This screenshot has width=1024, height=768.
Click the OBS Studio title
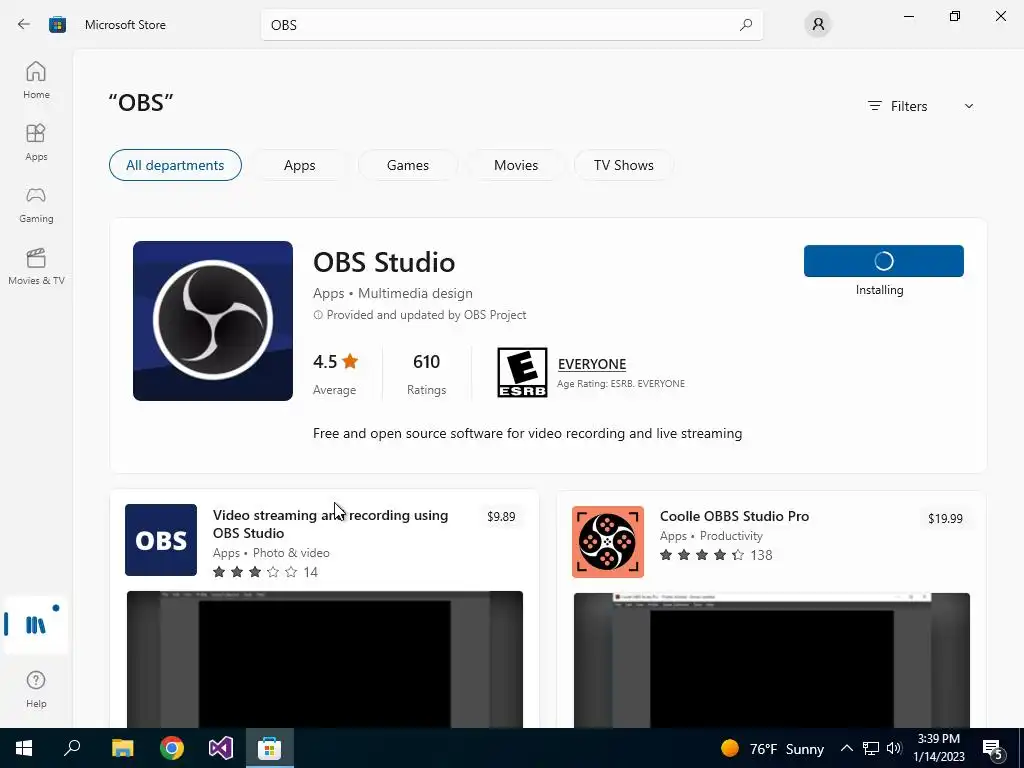tap(384, 263)
